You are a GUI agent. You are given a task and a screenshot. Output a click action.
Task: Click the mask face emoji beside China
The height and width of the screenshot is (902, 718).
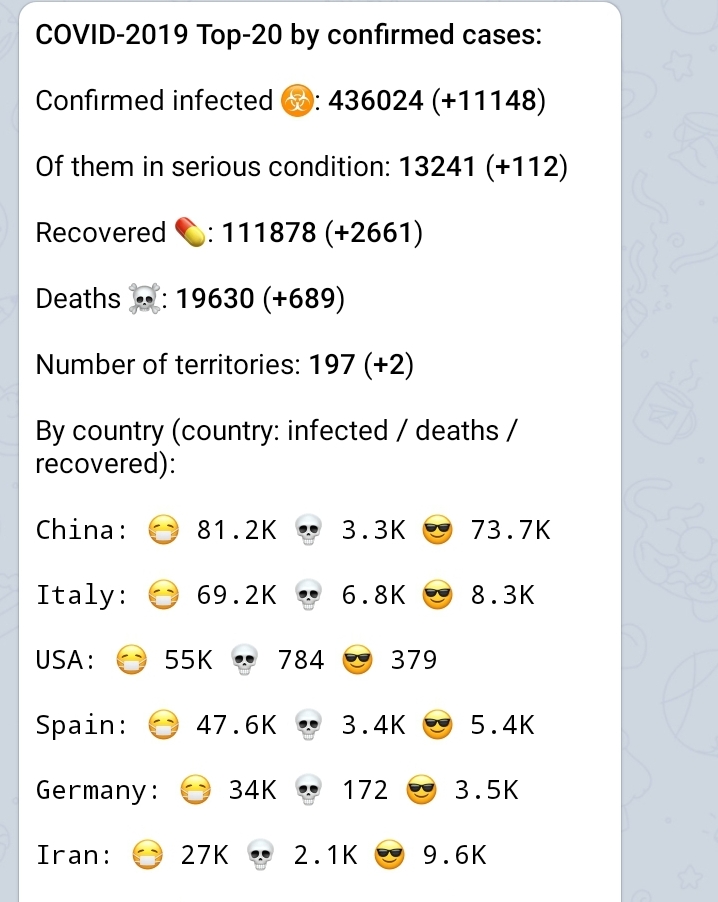pos(163,529)
